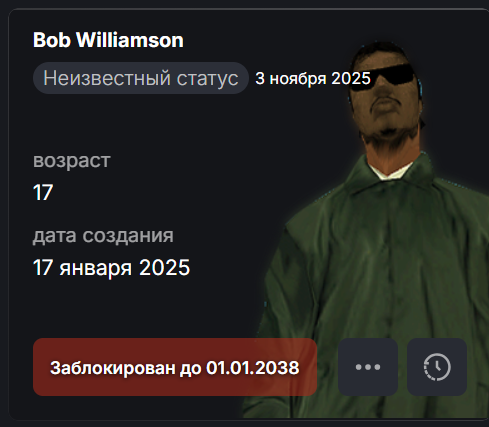489x427 pixels.
Task: Click the red 'Заблокирован до 01.01.2038' button
Action: pos(175,367)
